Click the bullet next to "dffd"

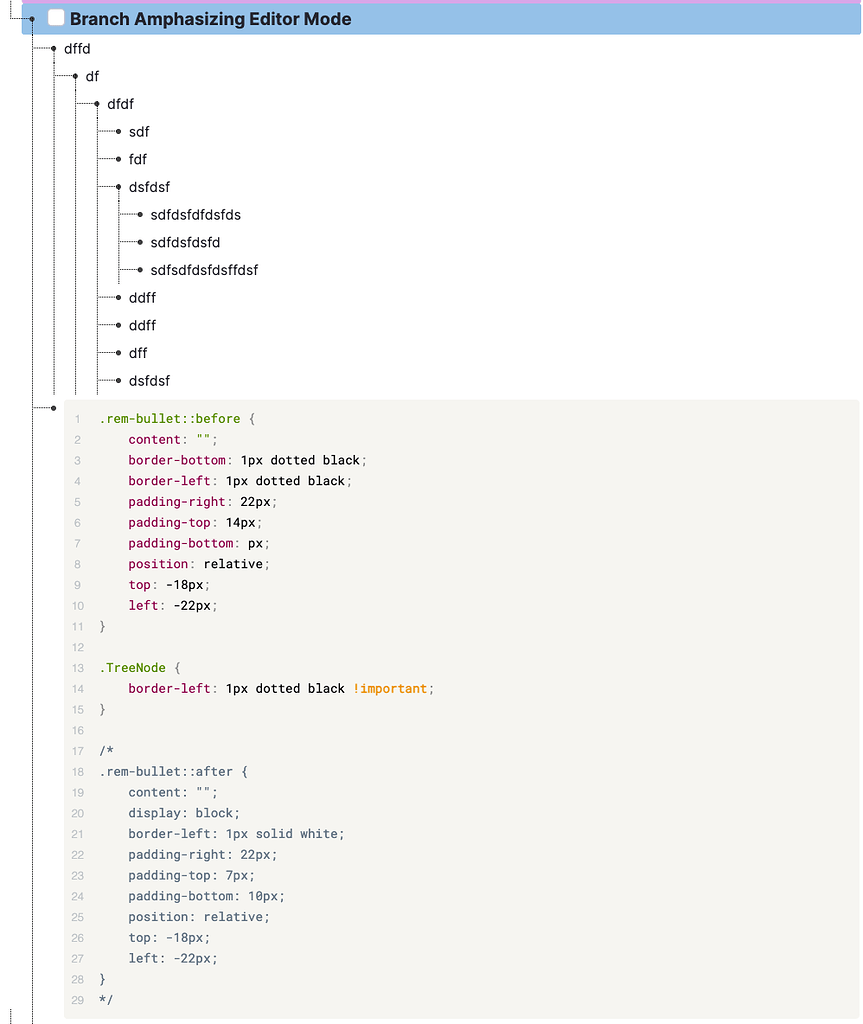pyautogui.click(x=52, y=48)
